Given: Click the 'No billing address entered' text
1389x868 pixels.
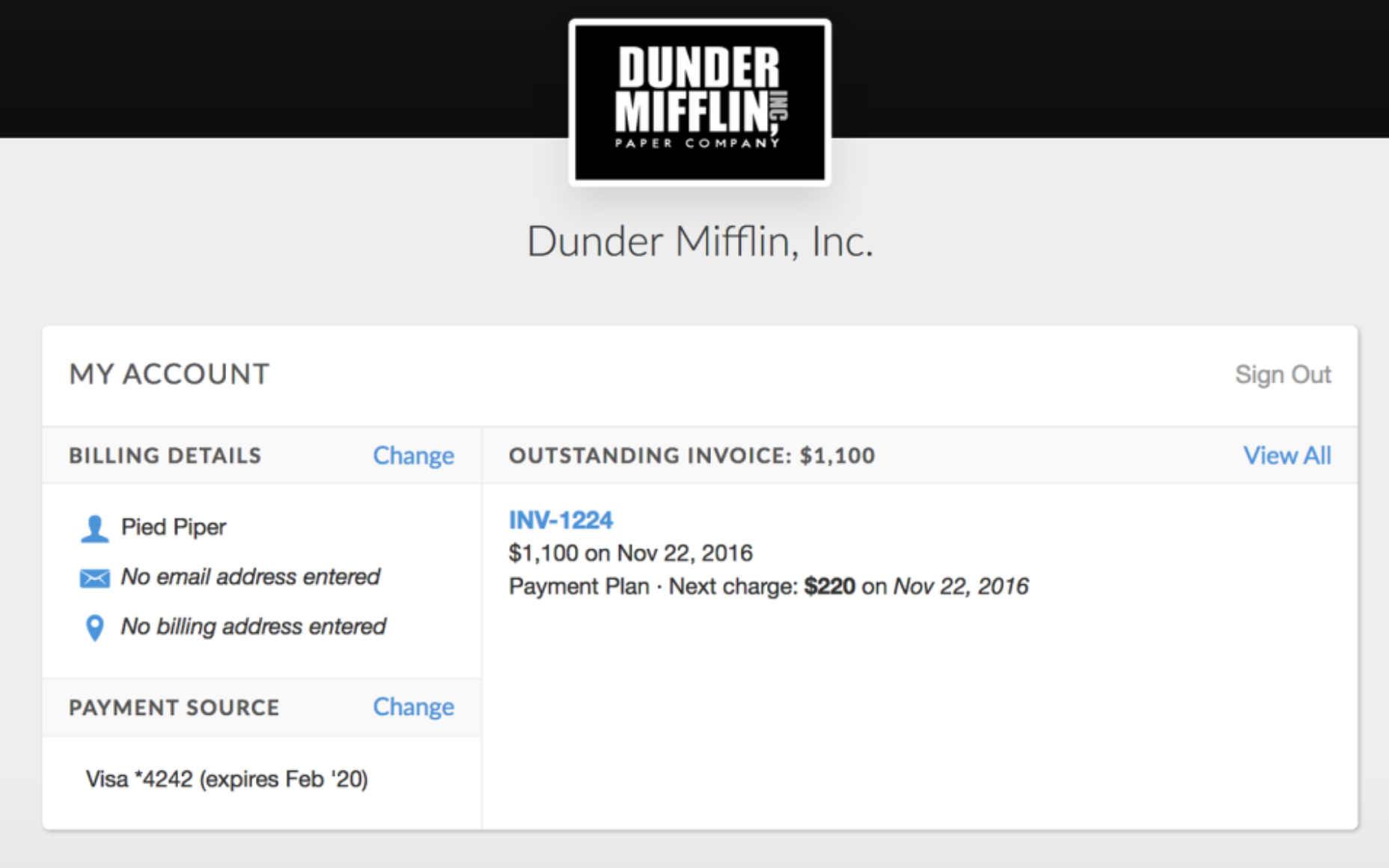Looking at the screenshot, I should point(254,626).
